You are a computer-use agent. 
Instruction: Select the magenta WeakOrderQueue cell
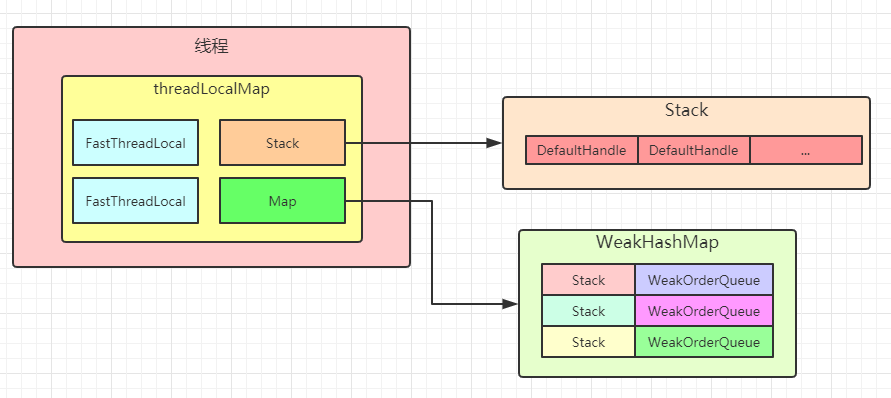point(704,311)
